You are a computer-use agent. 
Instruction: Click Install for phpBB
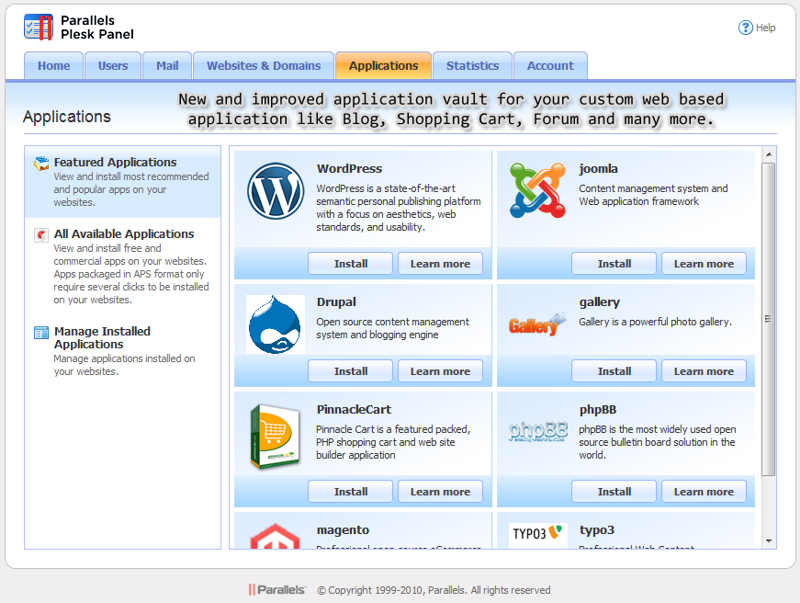click(613, 491)
